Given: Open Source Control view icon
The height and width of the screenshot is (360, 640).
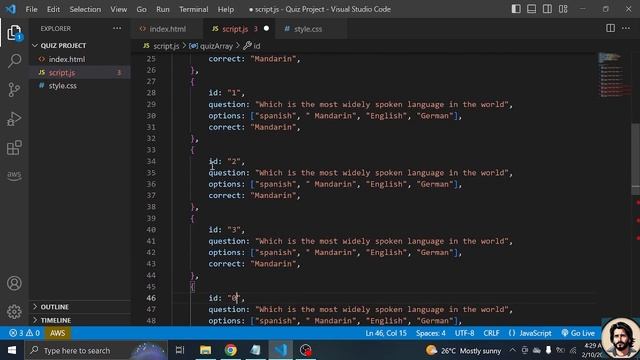Looking at the screenshot, I should point(14,90).
